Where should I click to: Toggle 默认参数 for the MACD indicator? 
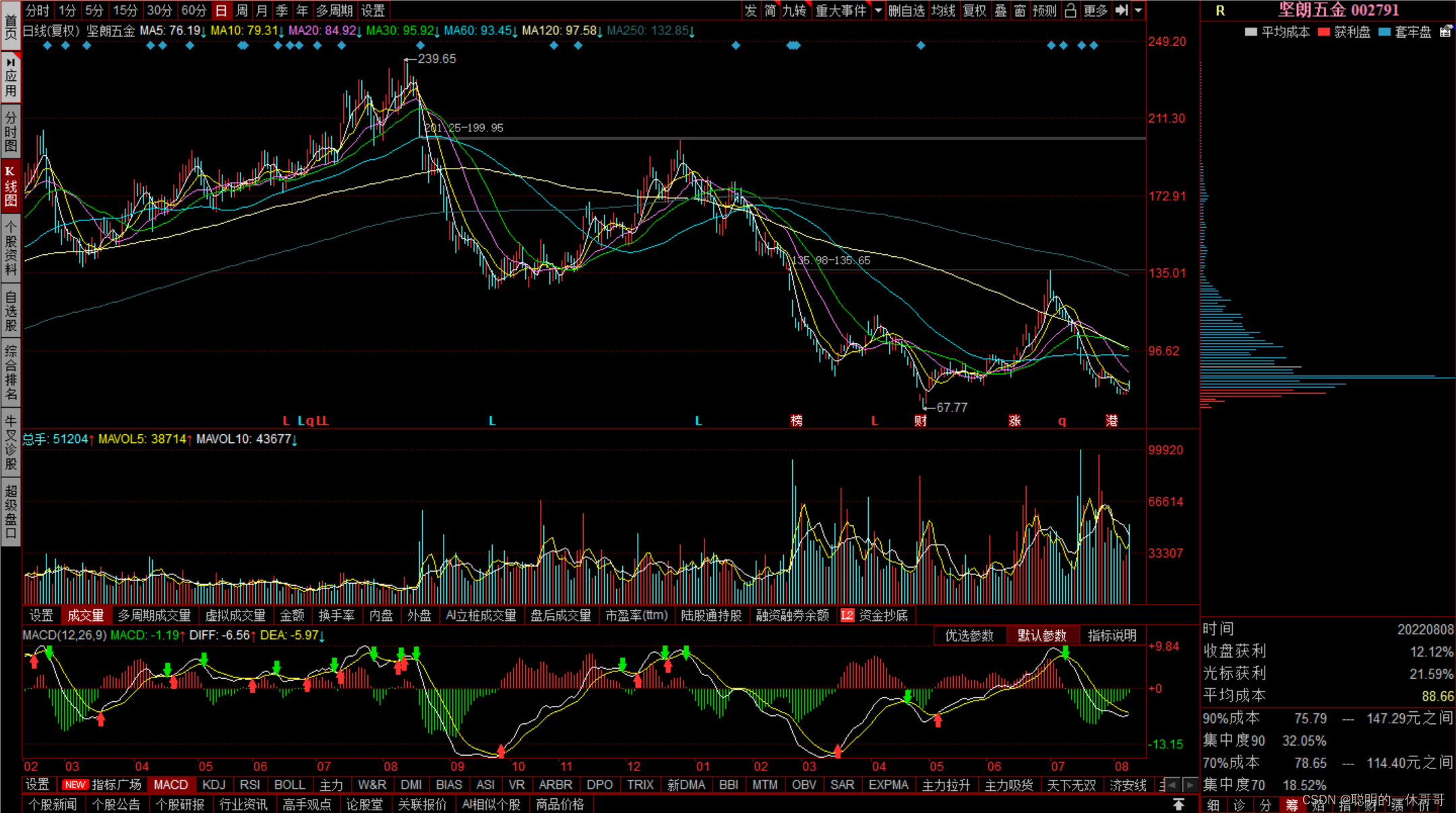point(1041,635)
